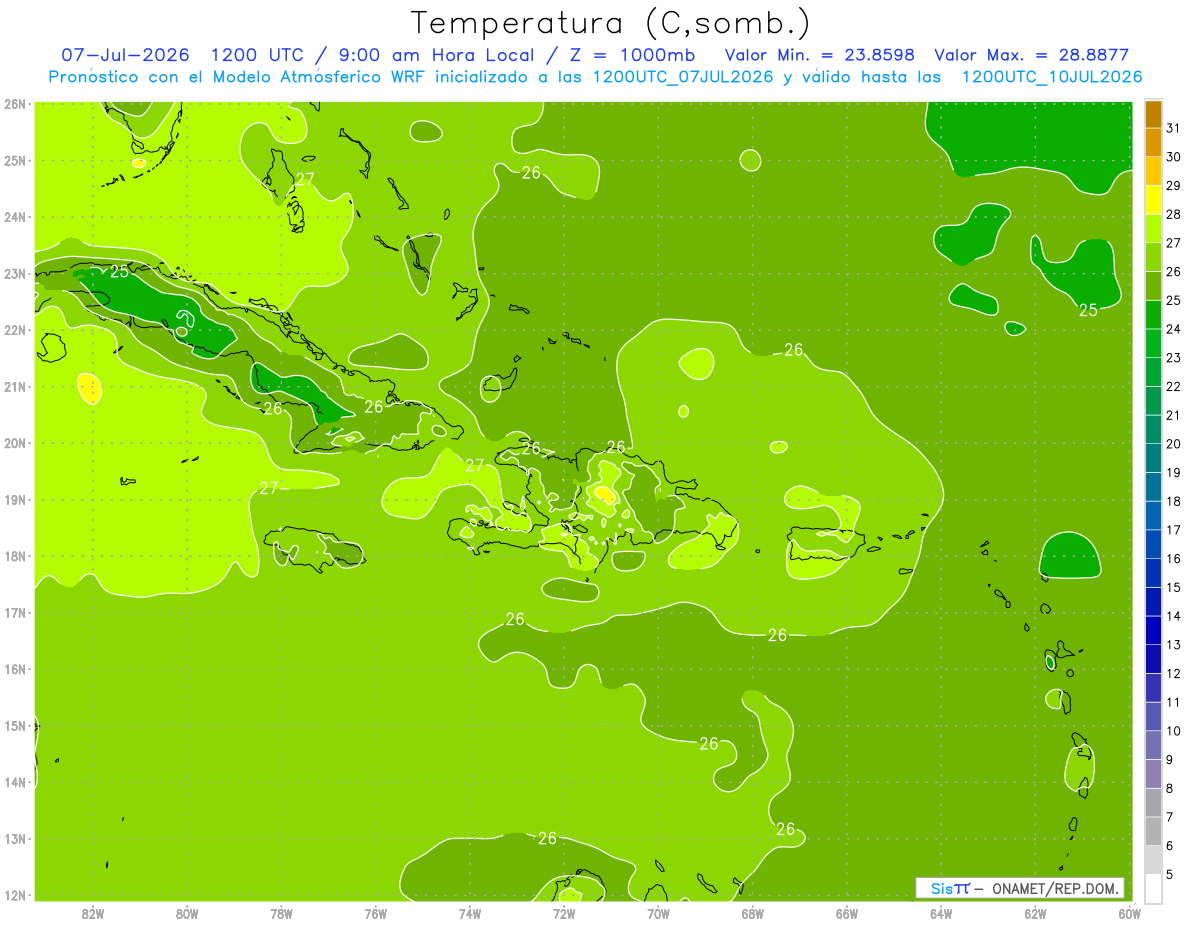
Task: Click the blue legend swatch between 13 and 14
Action: pos(1153,631)
